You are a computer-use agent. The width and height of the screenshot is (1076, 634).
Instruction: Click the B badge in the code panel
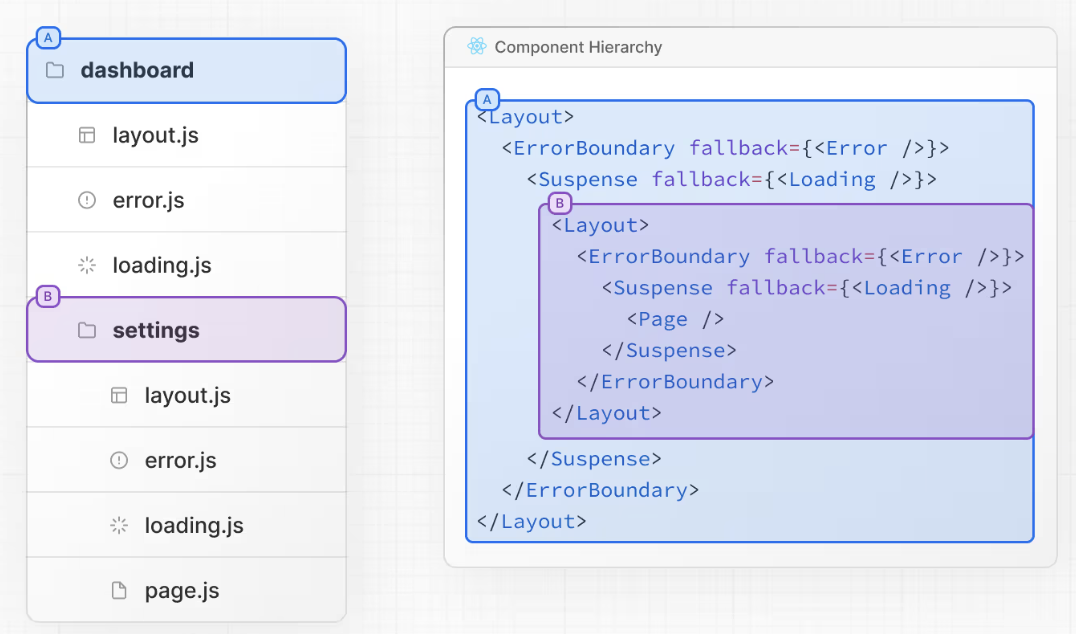560,204
